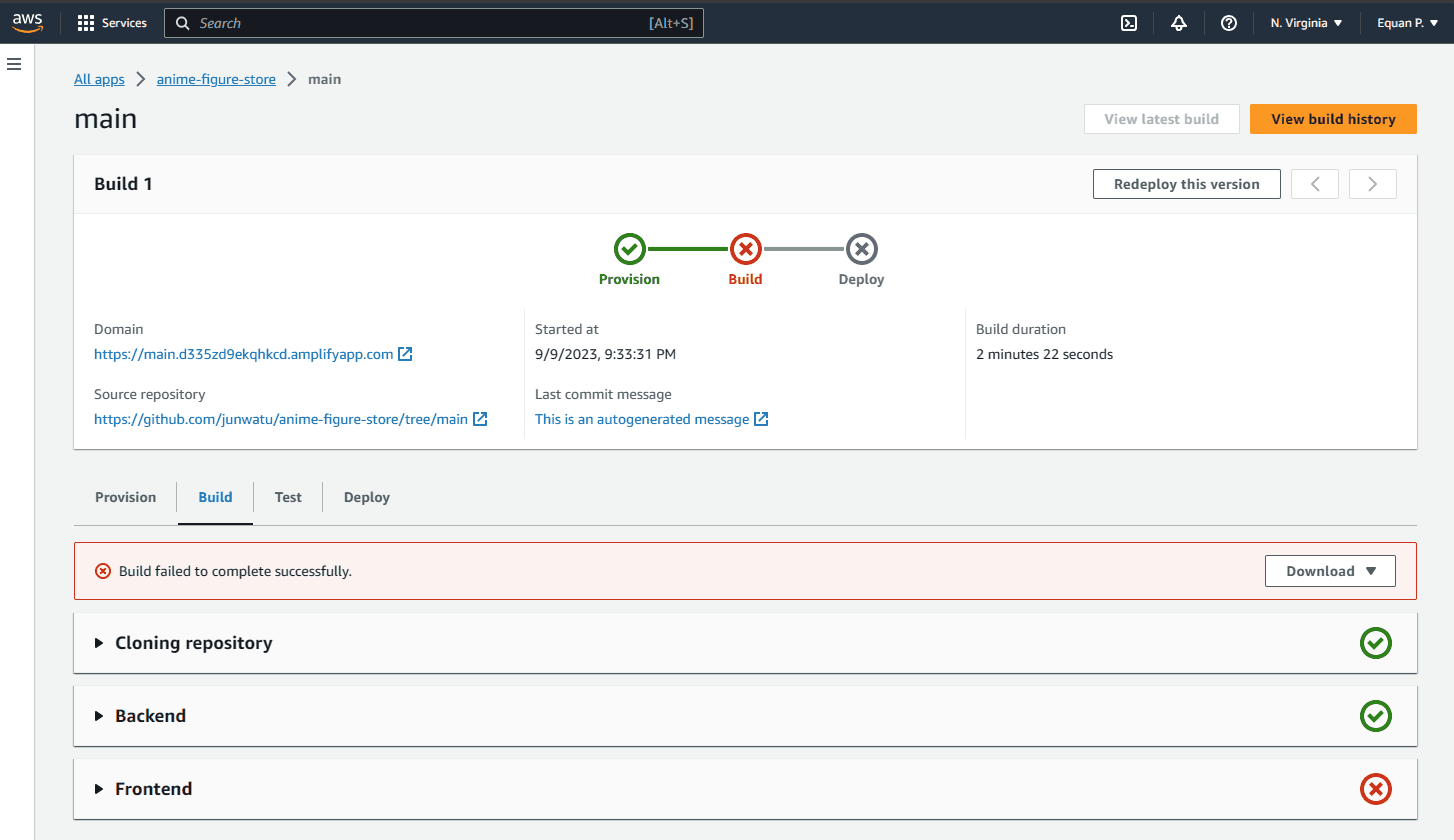The height and width of the screenshot is (840, 1454).
Task: Click the build duration 2 minutes 22 seconds
Action: [1044, 354]
